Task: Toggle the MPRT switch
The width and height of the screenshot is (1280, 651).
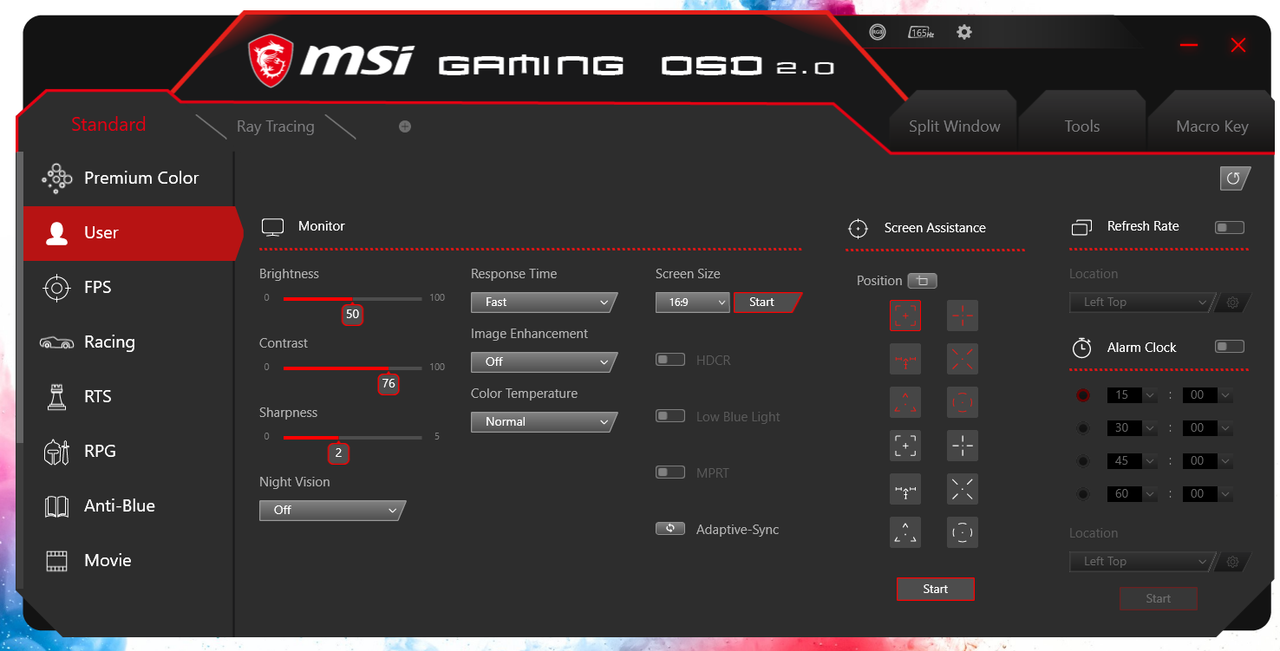Action: 670,472
